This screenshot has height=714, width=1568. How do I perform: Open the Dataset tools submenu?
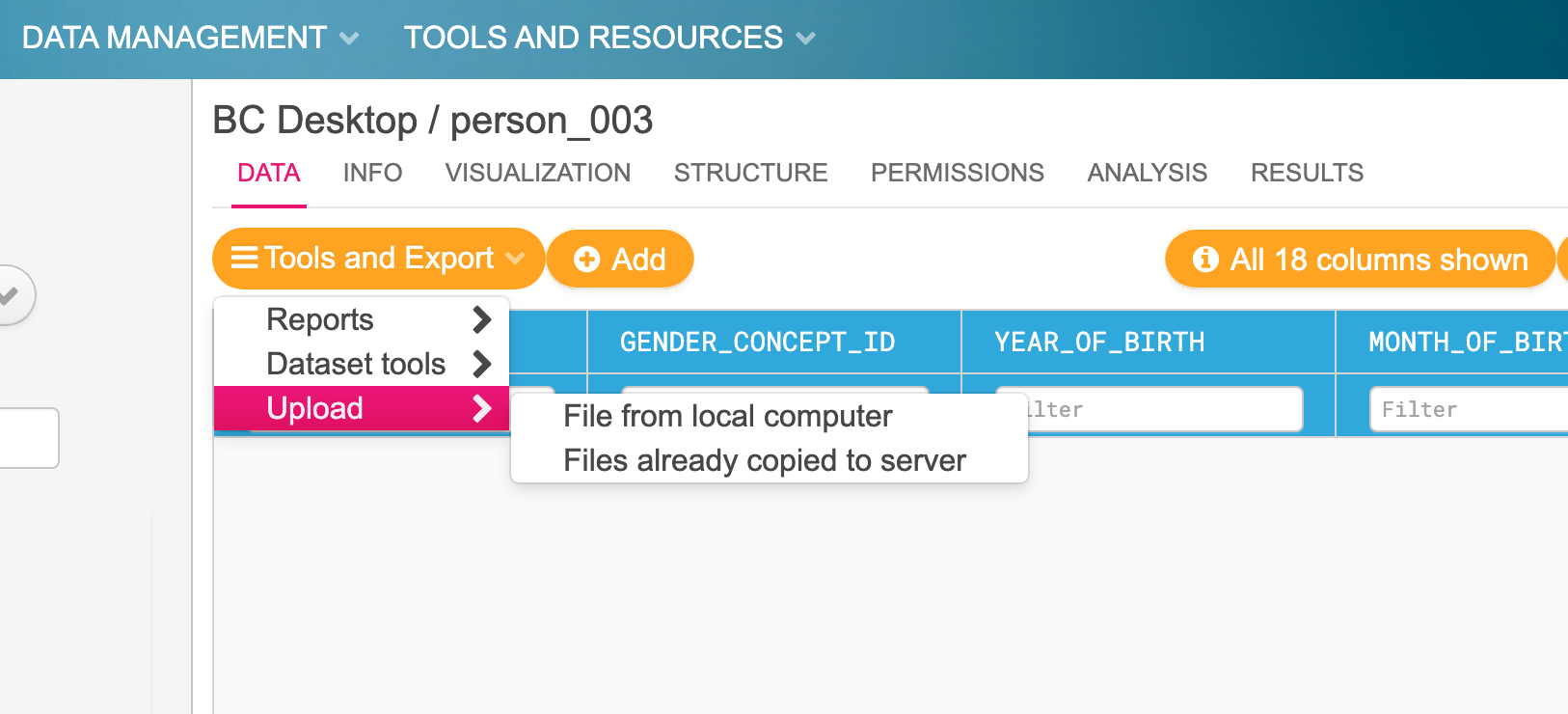click(x=362, y=364)
